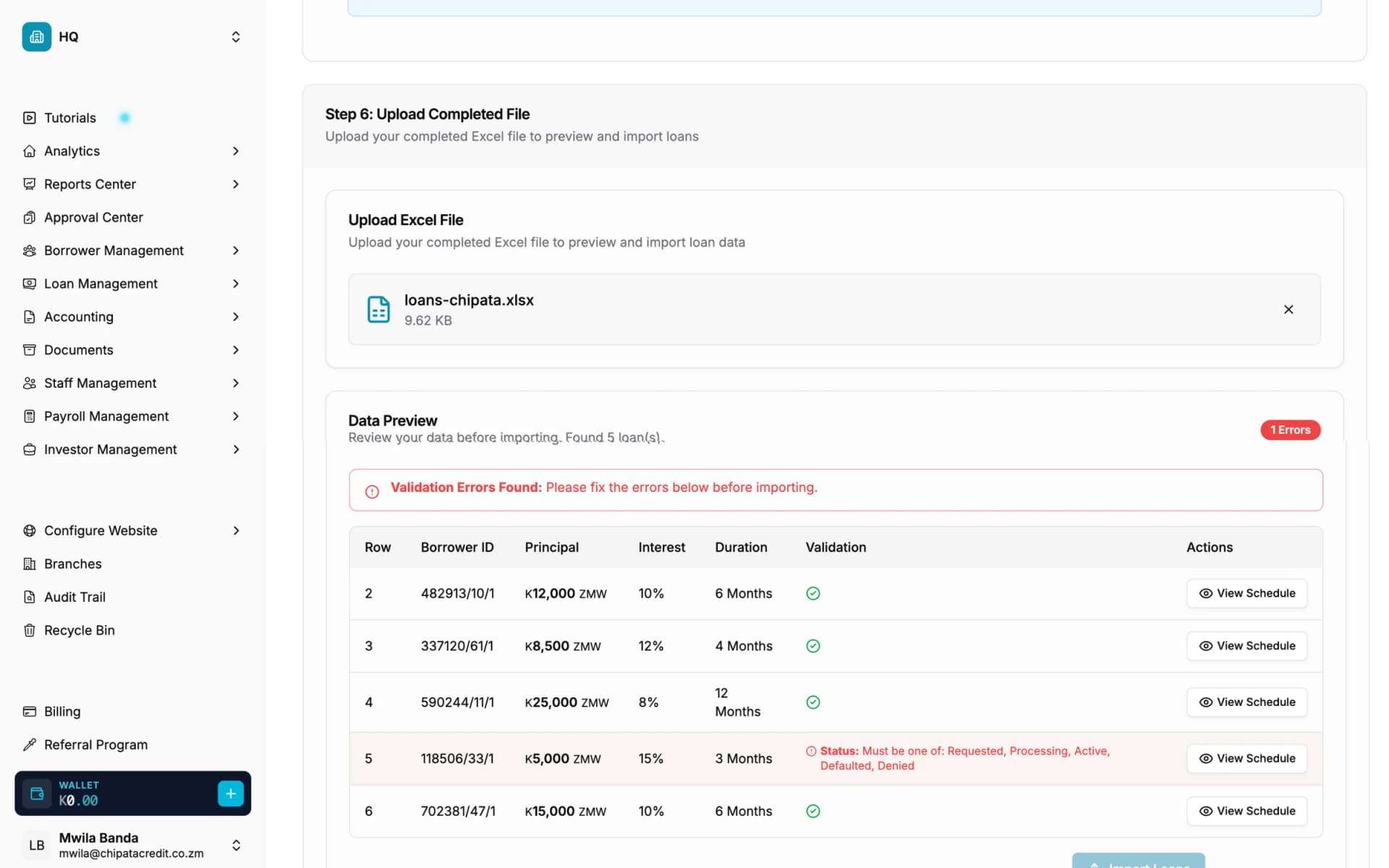Expand Loan Management submenu chevron
This screenshot has height=868, width=1389.
[x=236, y=284]
